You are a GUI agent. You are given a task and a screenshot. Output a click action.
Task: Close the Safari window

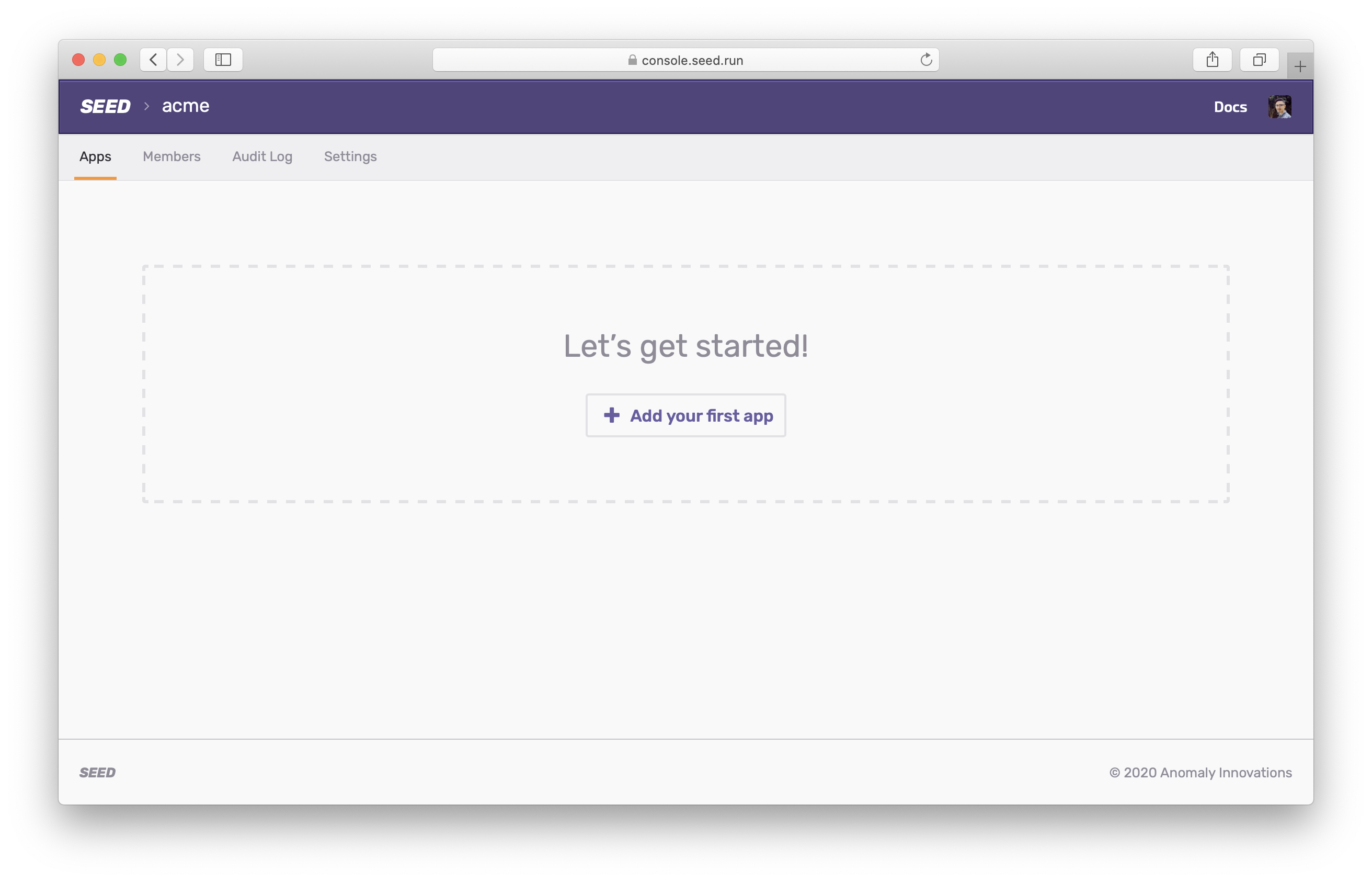click(x=79, y=60)
